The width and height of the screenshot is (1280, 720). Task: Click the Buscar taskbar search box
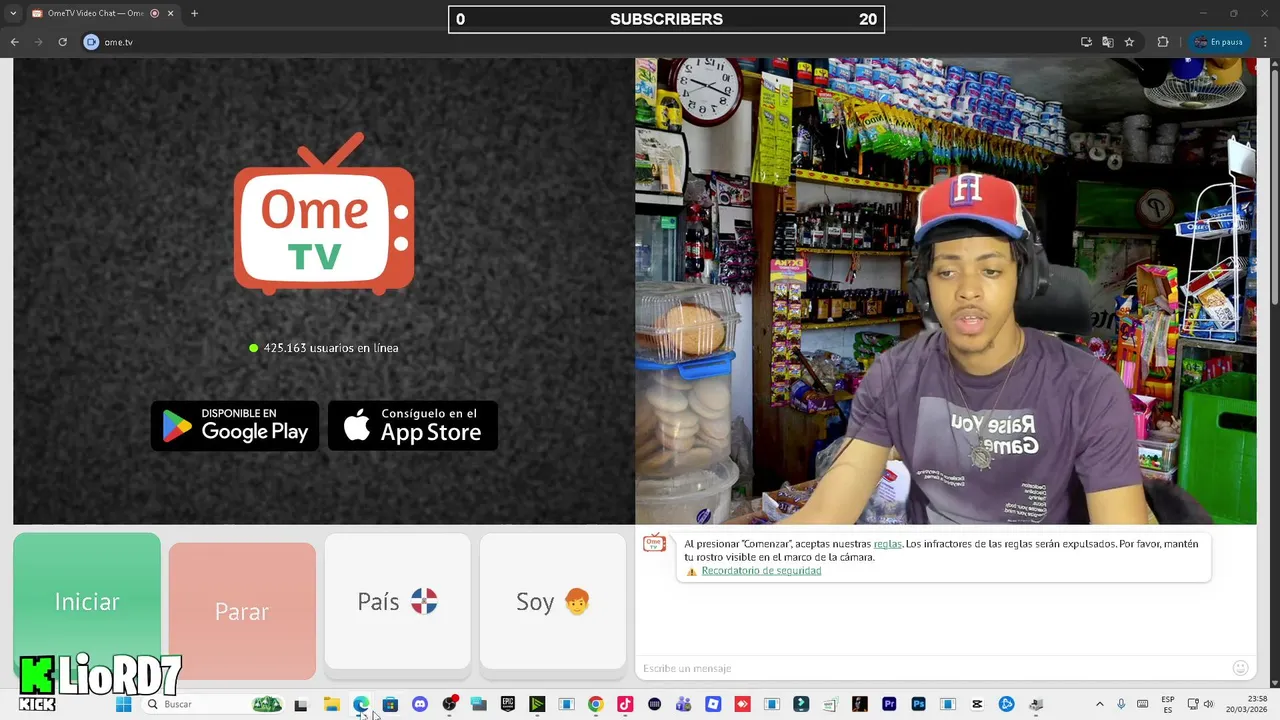tap(214, 704)
